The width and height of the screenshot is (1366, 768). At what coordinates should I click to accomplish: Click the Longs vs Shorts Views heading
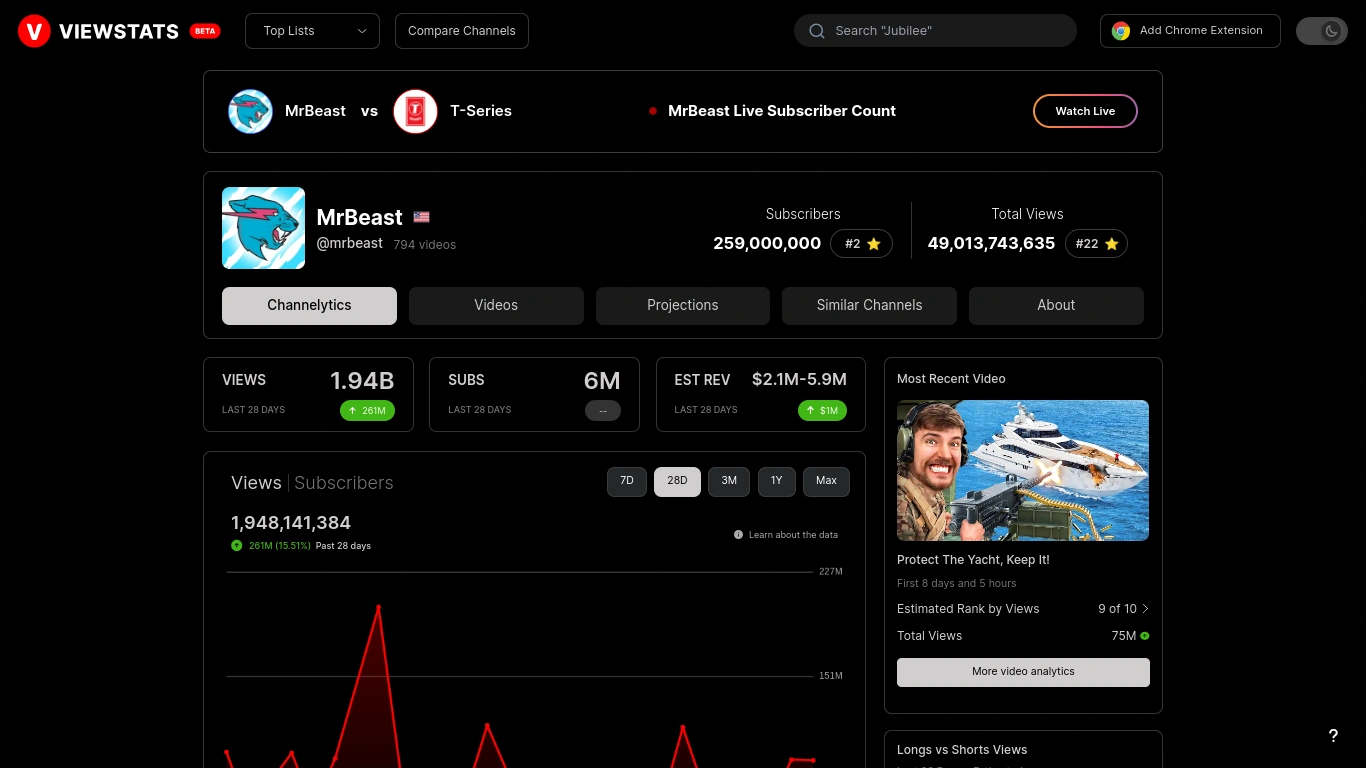coord(962,750)
